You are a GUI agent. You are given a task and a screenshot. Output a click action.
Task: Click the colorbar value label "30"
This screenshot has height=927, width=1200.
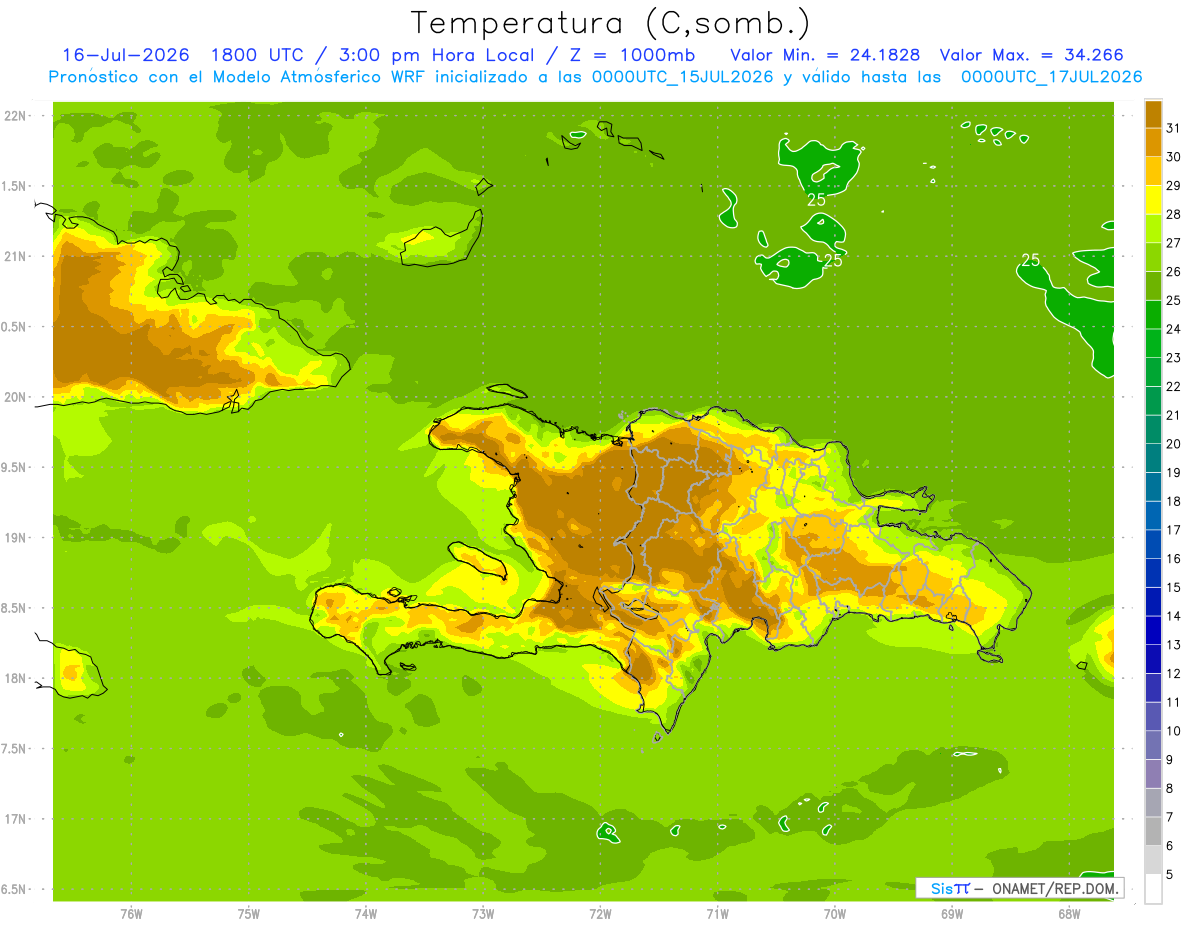1173,157
